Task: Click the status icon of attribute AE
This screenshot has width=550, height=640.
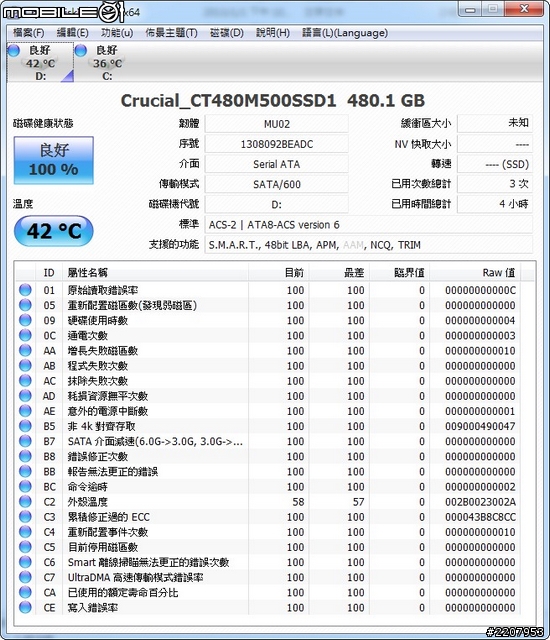Action: 25,411
